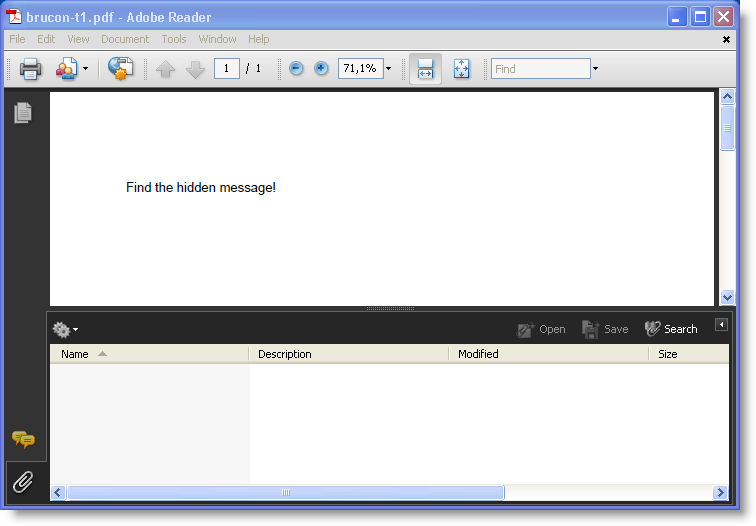The image size is (756, 526).
Task: Open the Tools menu
Action: point(174,39)
